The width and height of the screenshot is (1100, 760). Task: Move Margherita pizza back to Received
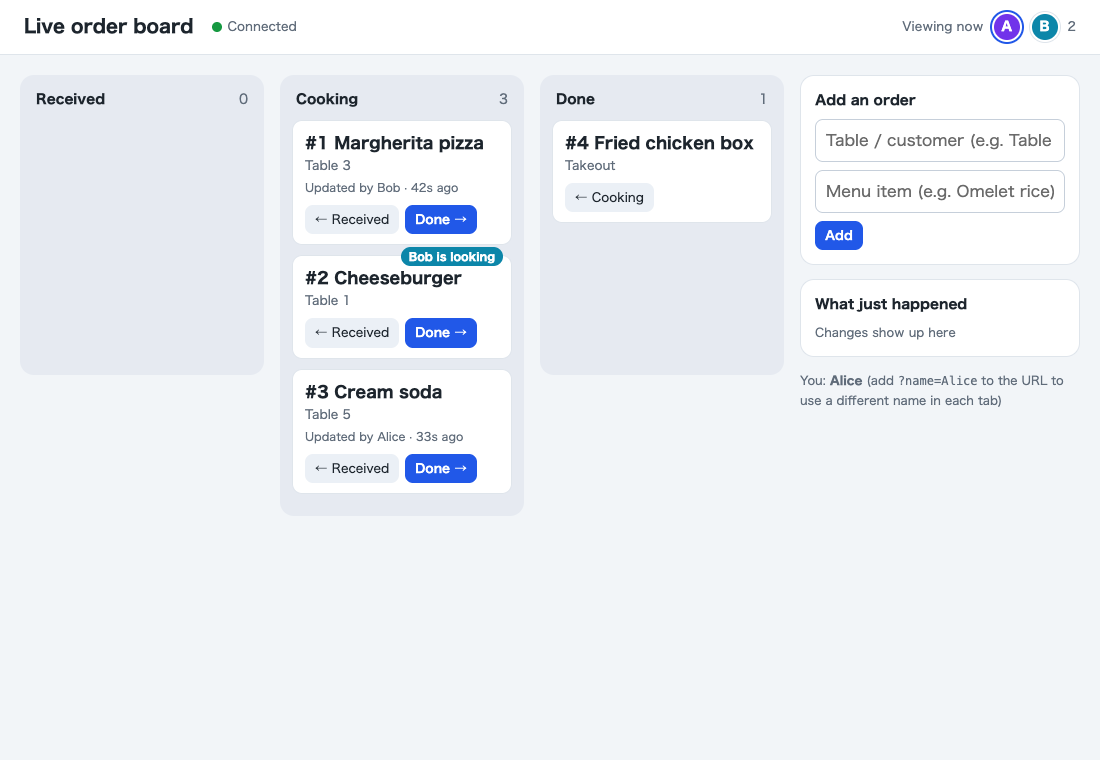point(351,220)
